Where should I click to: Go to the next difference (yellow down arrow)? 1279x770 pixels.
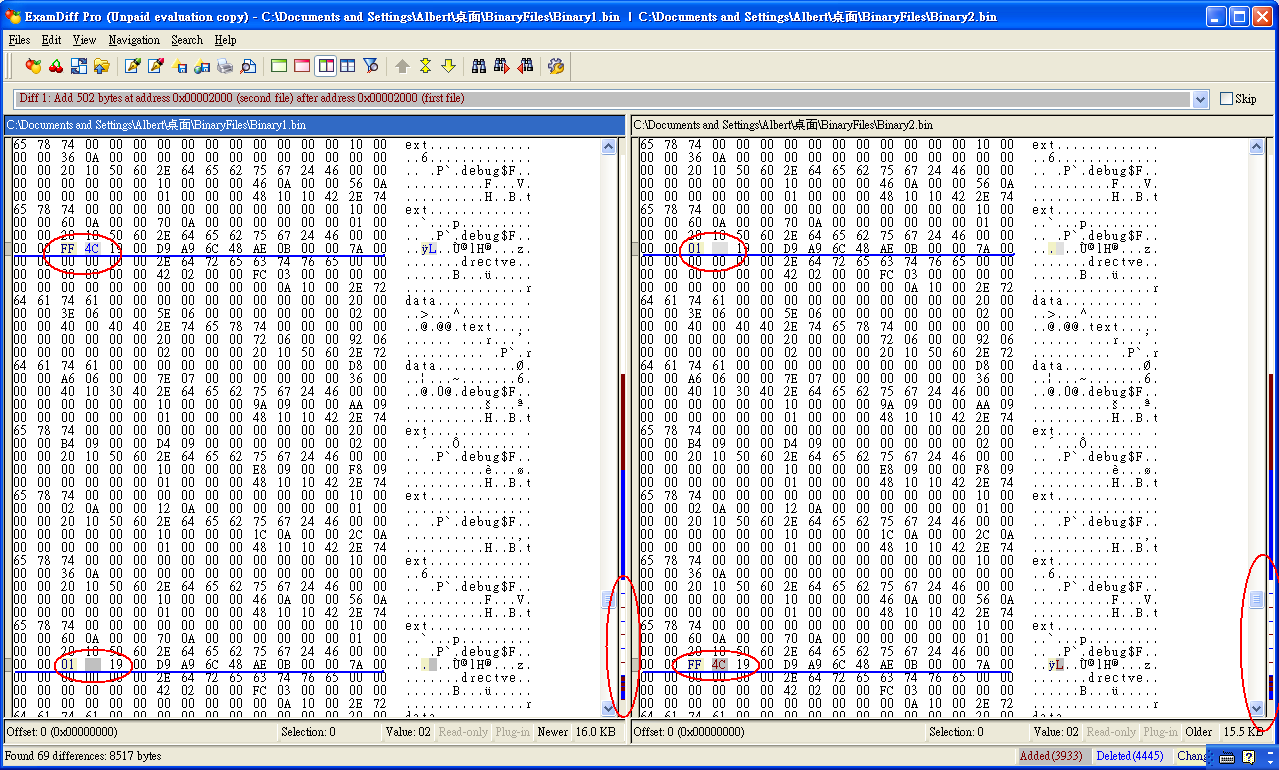point(448,66)
